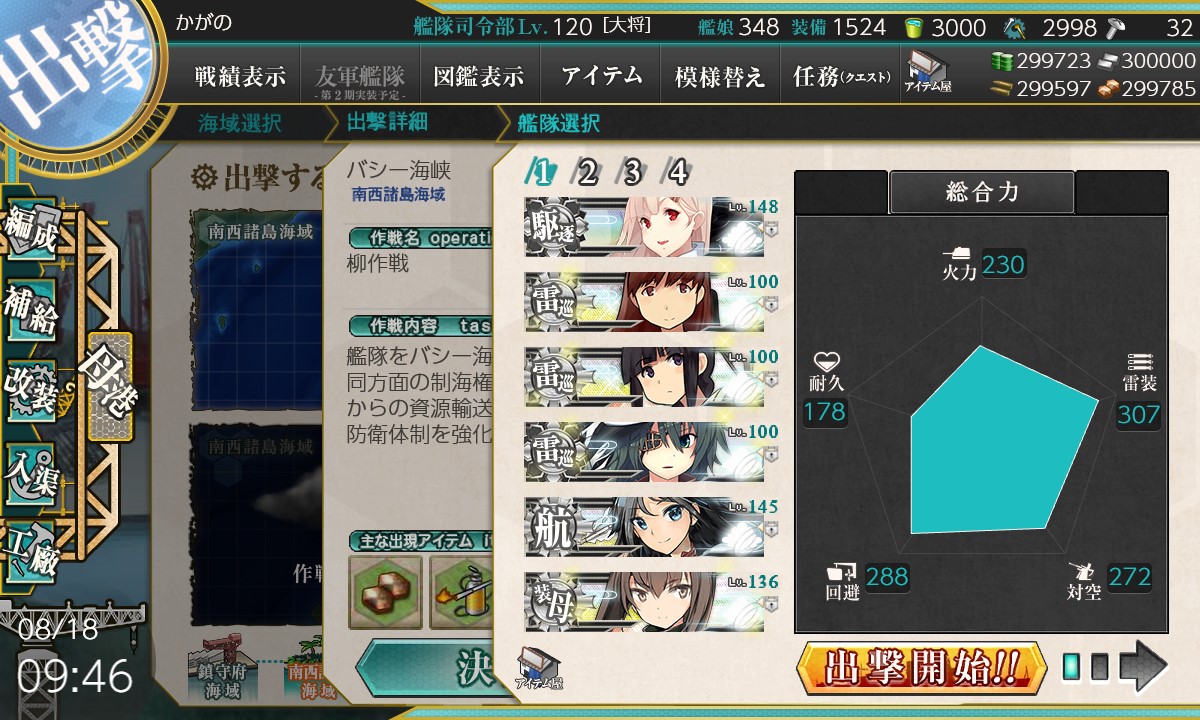1200x720 pixels.
Task: Go back to 出撃詳細 breadcrumb step
Action: coord(387,124)
